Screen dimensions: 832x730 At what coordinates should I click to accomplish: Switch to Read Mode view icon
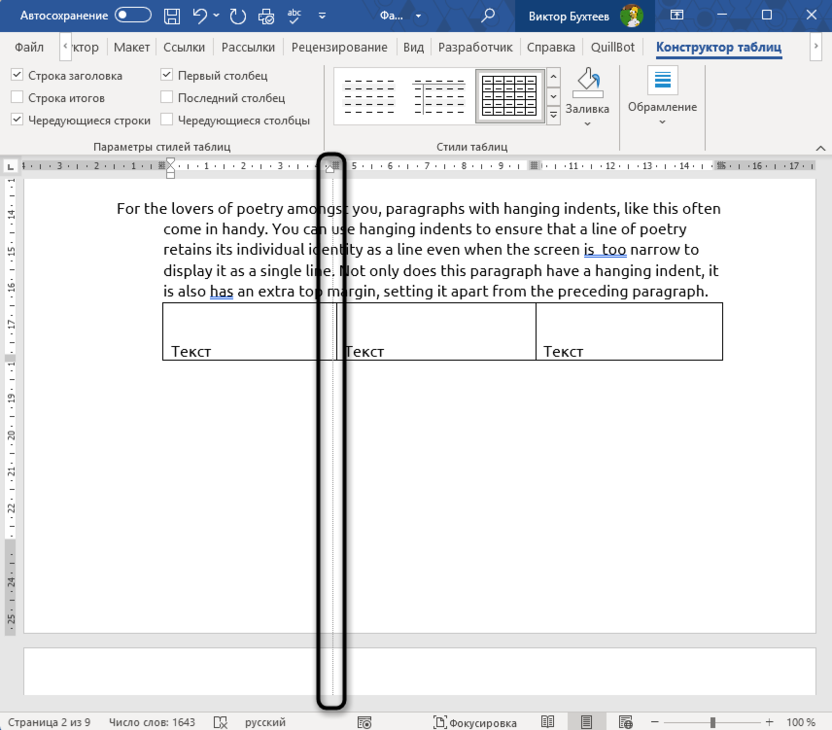click(x=548, y=722)
